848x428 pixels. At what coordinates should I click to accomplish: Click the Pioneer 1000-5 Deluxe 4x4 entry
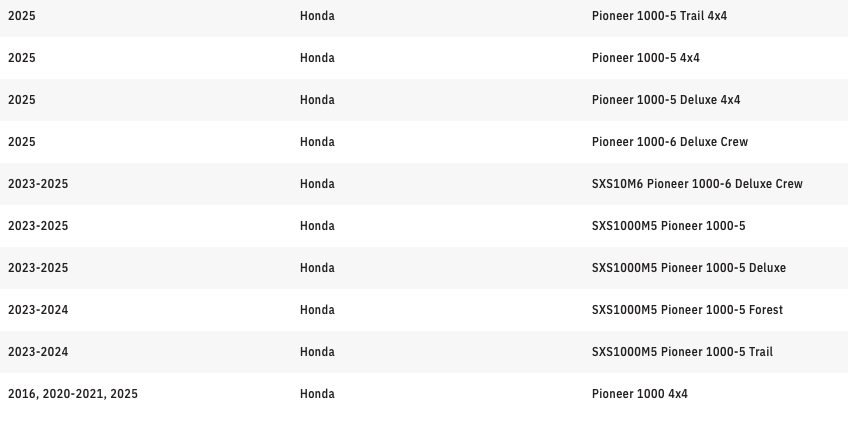665,100
